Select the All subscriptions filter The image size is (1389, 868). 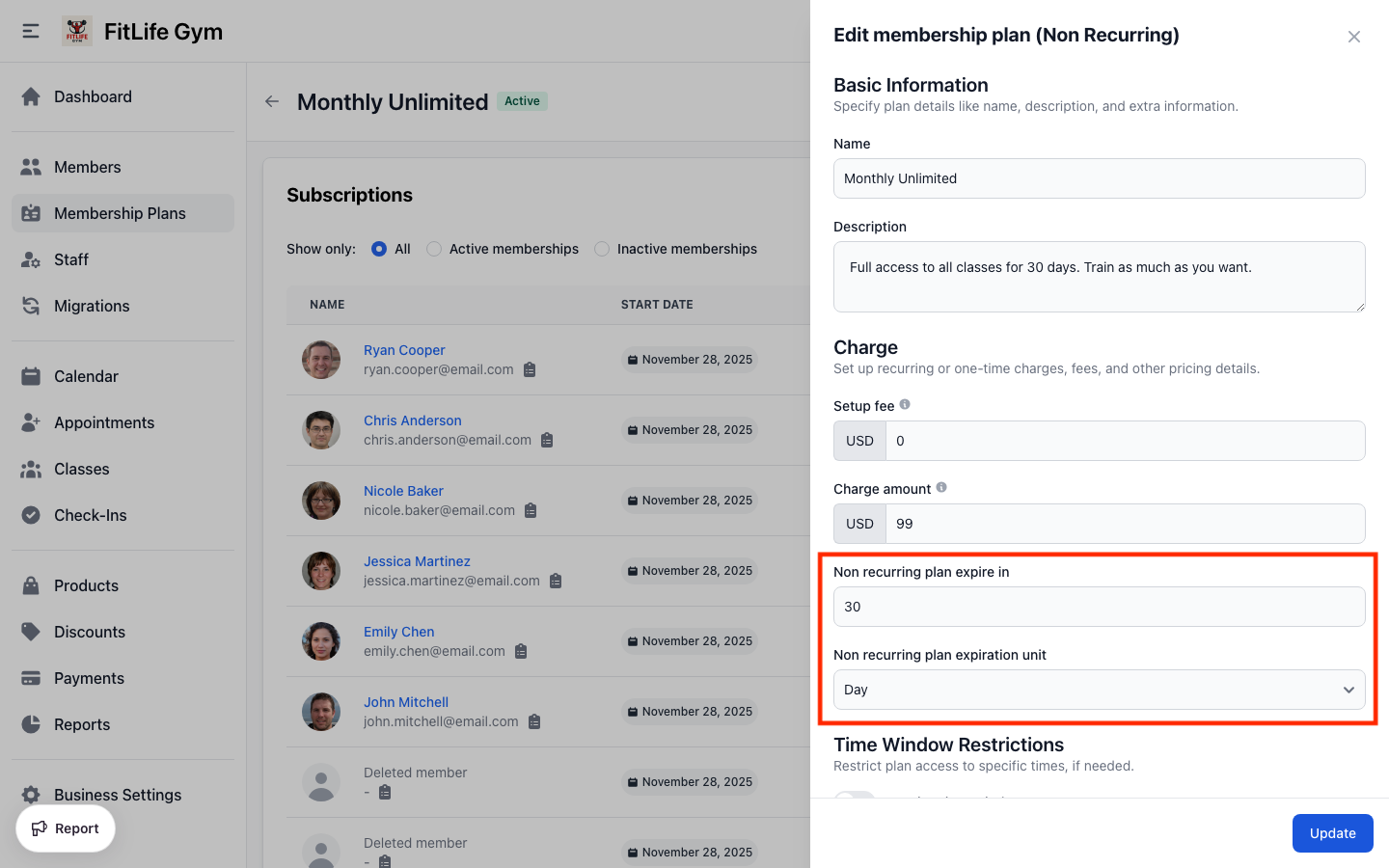[380, 249]
